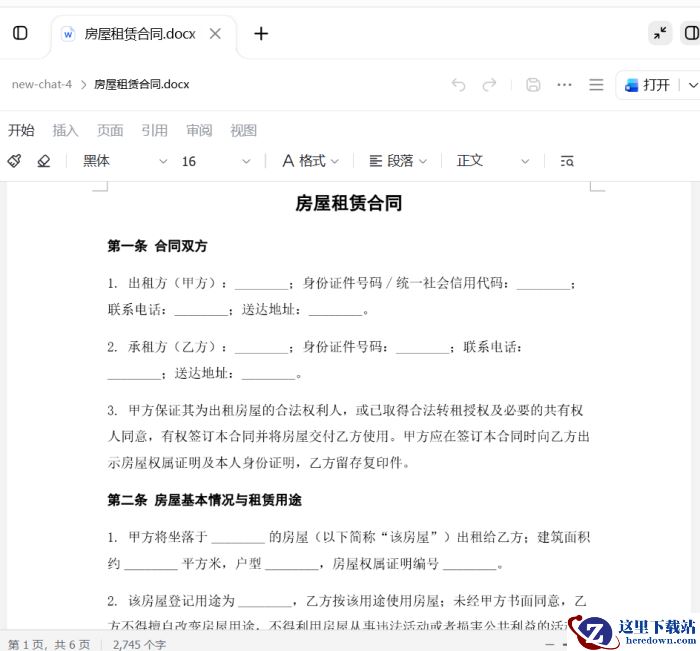Viewport: 700px width, 651px height.
Task: Redo the last edit
Action: point(489,84)
